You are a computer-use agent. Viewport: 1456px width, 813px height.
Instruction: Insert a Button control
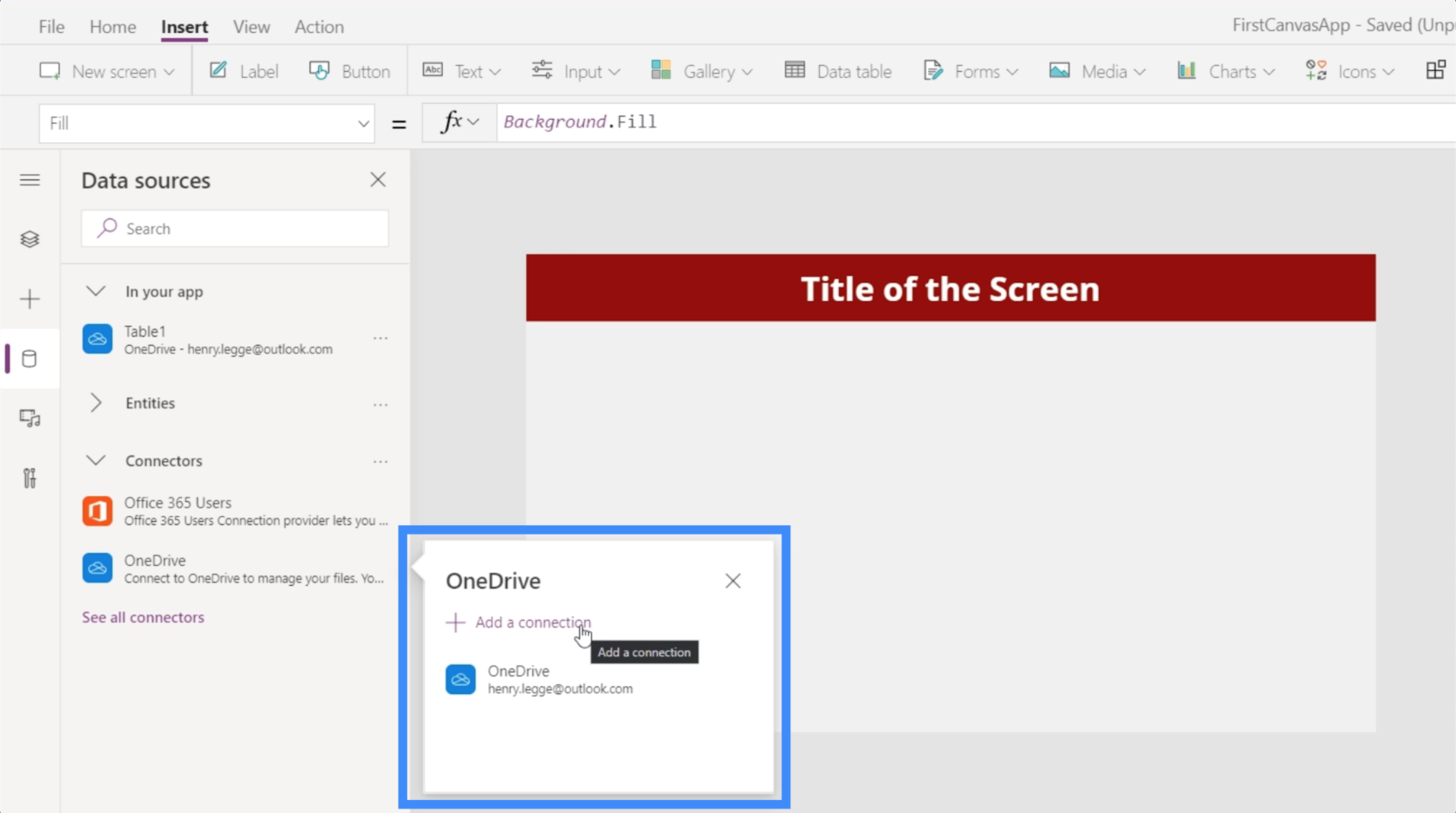point(350,71)
